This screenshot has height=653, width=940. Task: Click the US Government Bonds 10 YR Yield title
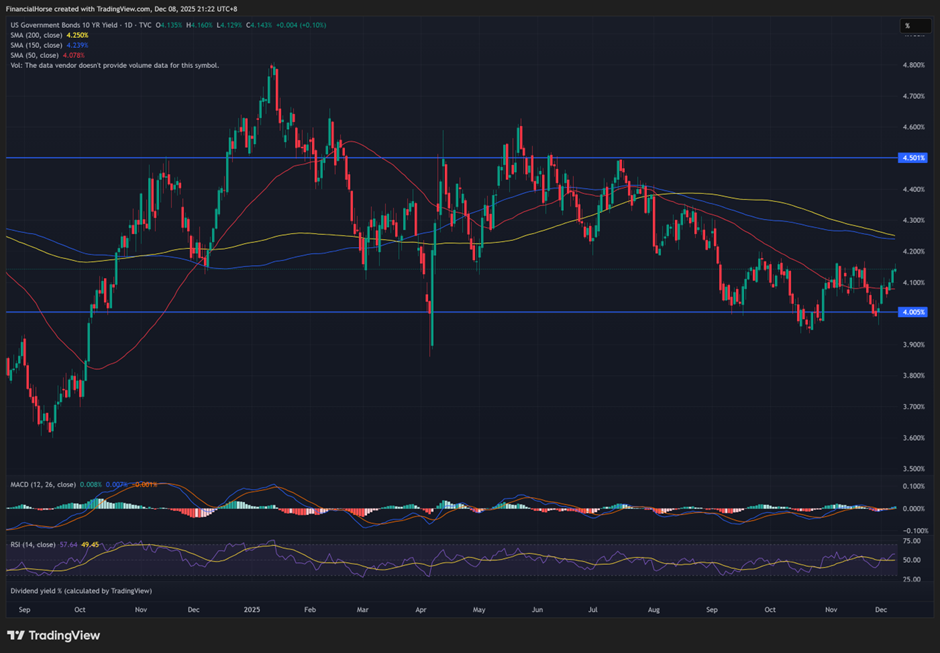point(66,26)
